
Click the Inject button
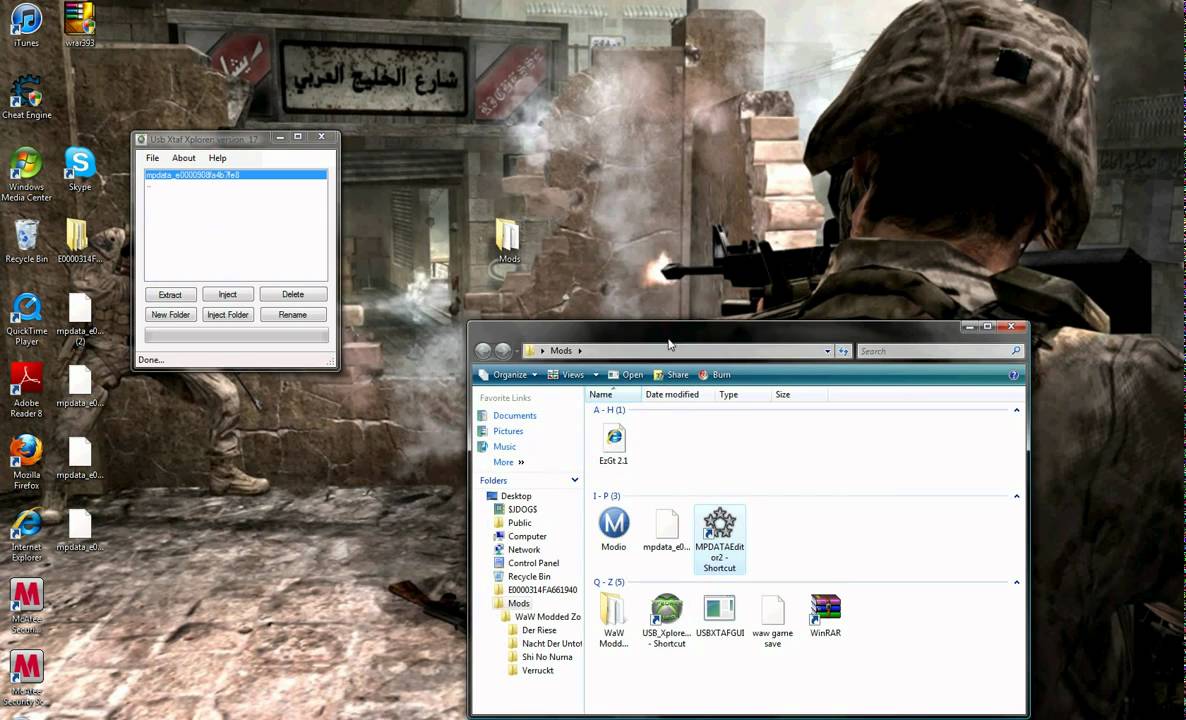228,294
